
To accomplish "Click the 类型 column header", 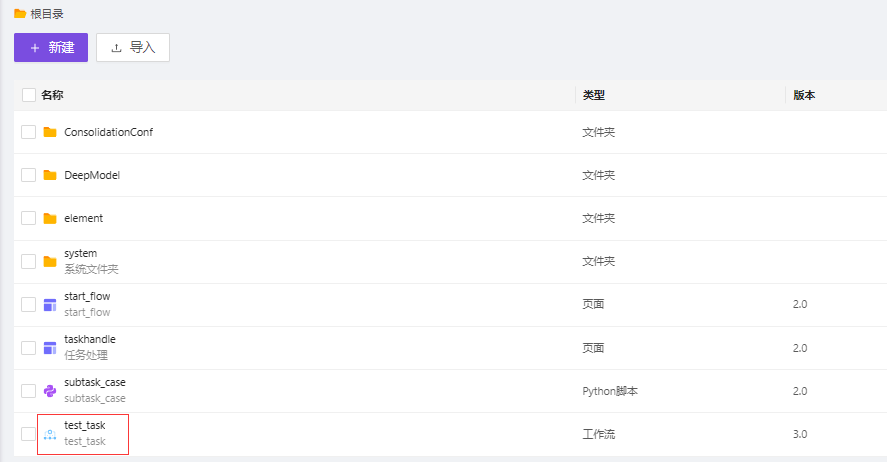I will [x=594, y=95].
